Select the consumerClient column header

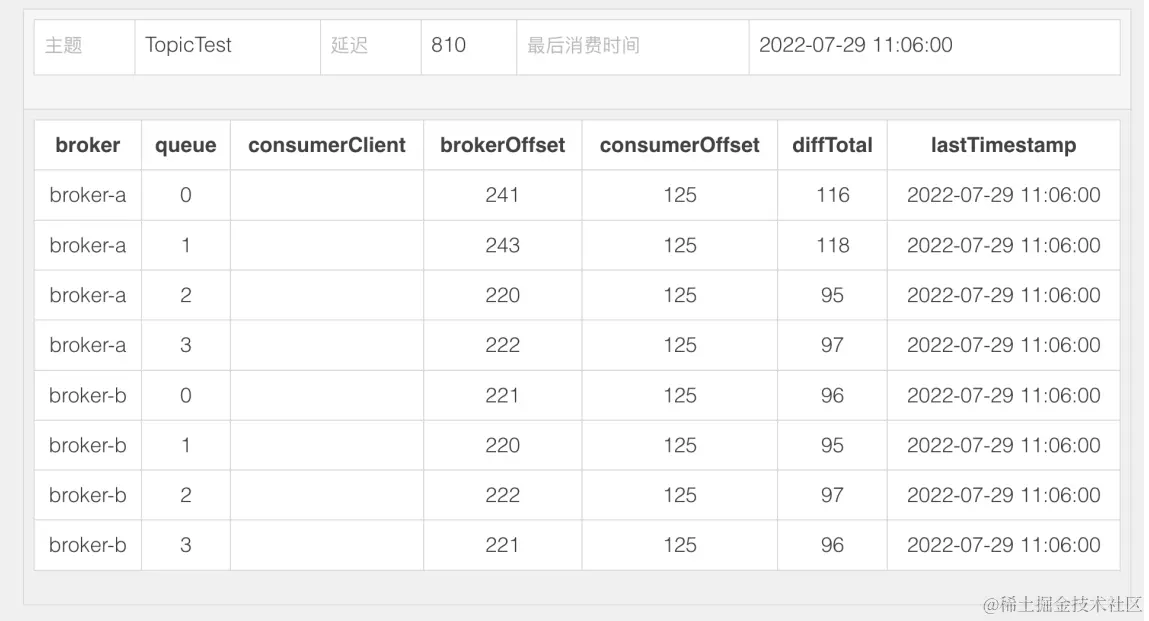point(327,145)
